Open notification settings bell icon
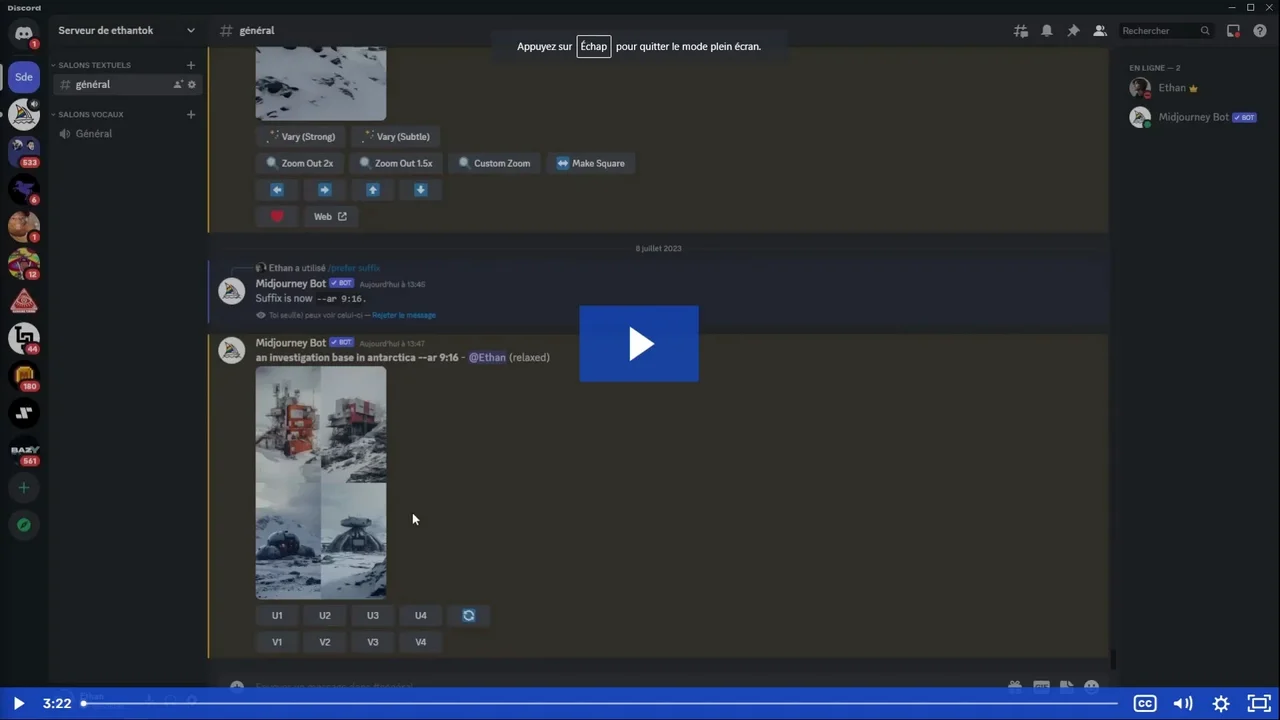 point(1047,31)
